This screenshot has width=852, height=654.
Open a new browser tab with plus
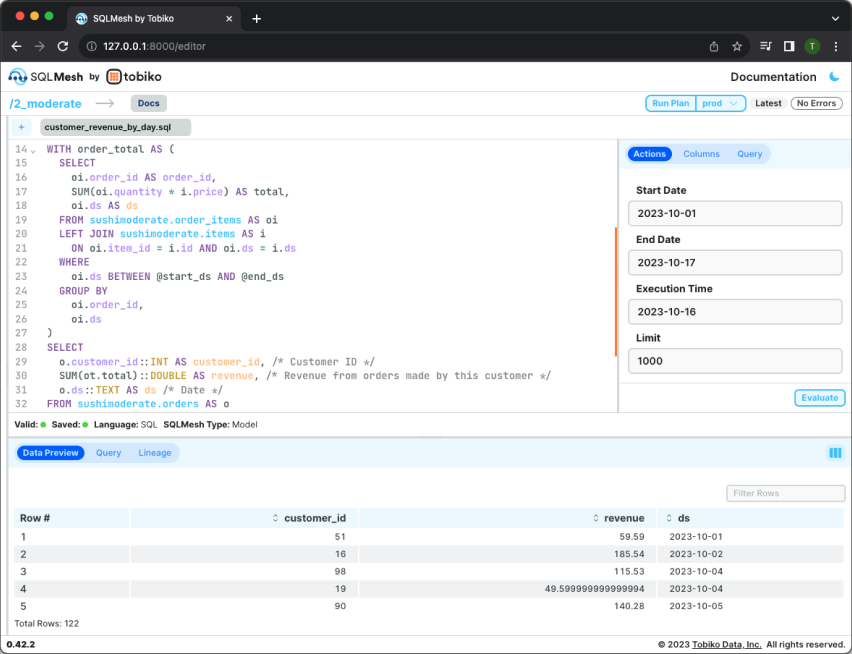[257, 18]
